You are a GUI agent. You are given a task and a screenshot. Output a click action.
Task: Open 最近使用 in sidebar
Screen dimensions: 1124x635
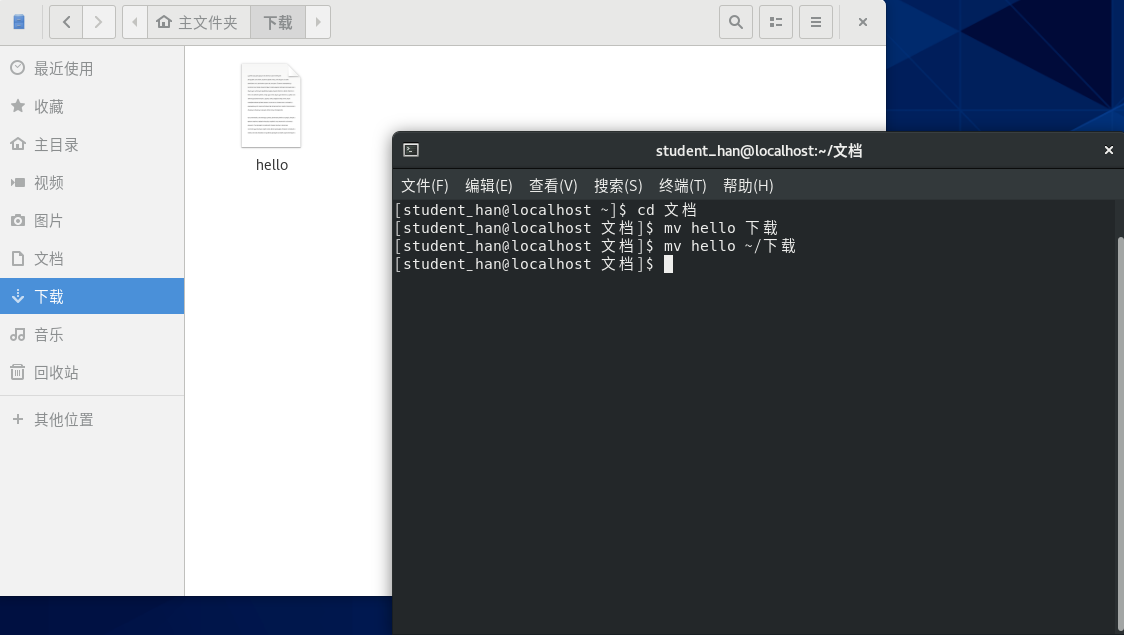[x=92, y=69]
